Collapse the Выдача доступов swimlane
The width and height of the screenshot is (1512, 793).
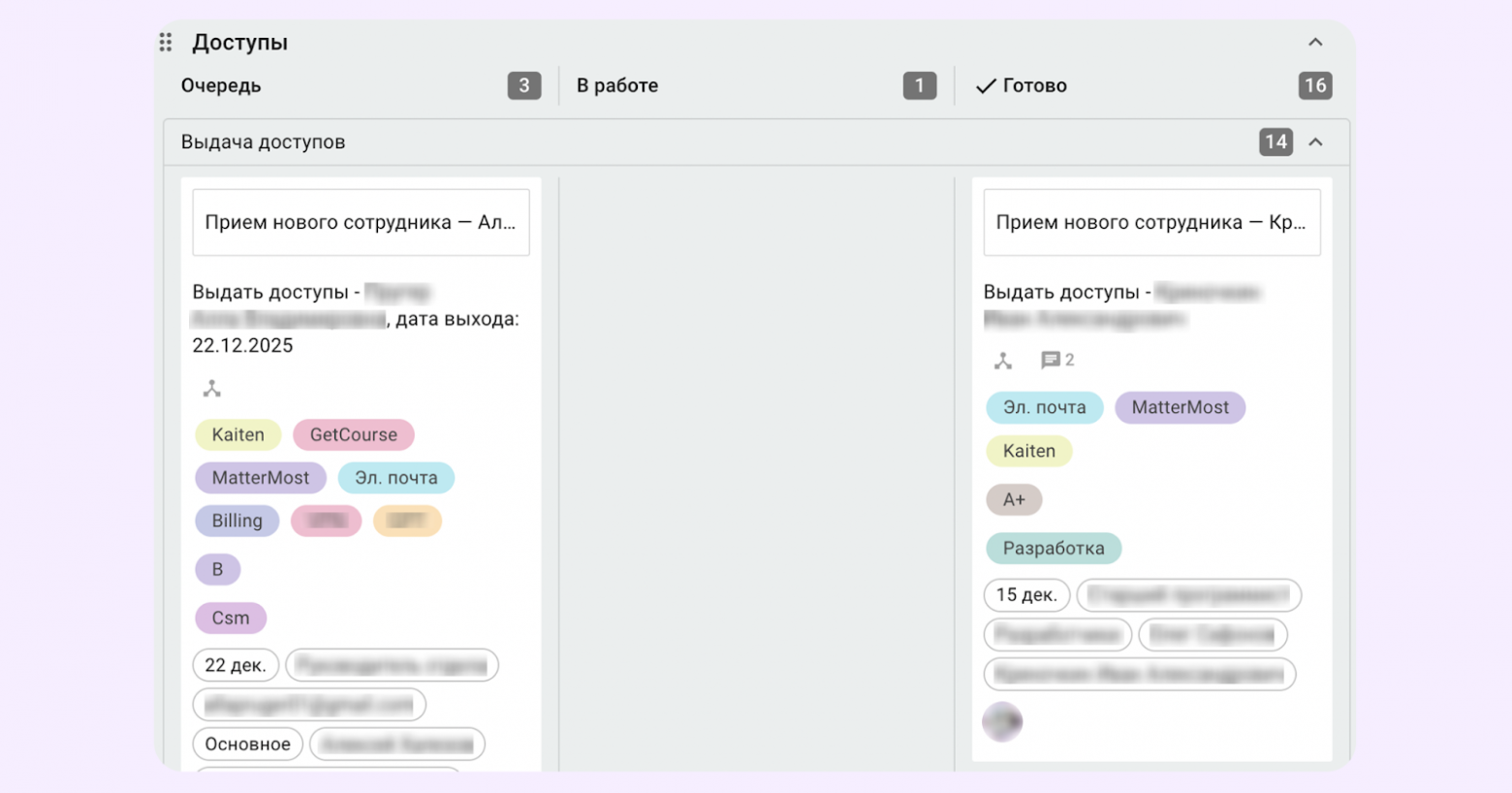click(1315, 143)
